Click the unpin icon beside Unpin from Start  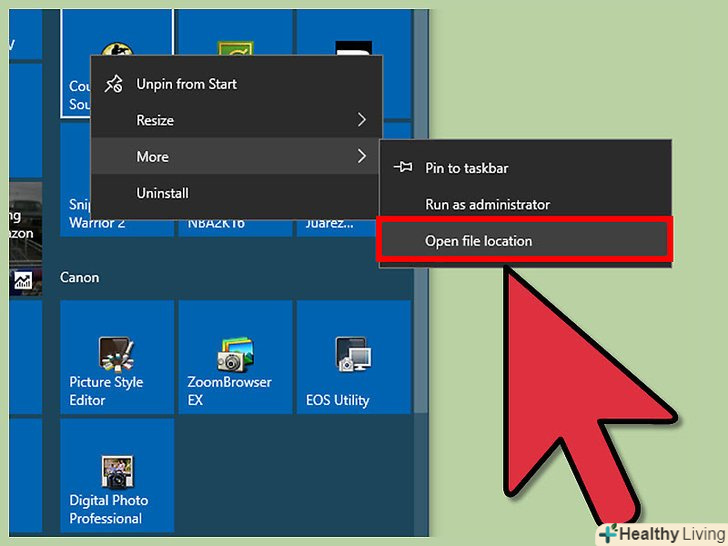point(114,84)
